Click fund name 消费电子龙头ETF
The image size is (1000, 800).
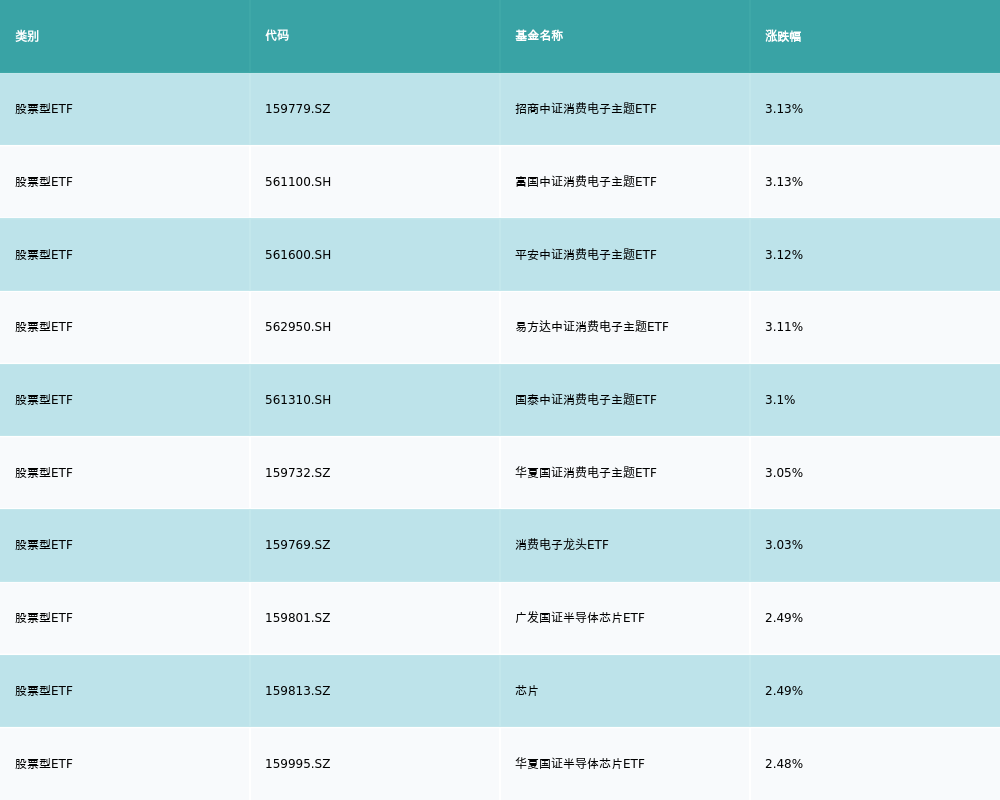pyautogui.click(x=562, y=545)
